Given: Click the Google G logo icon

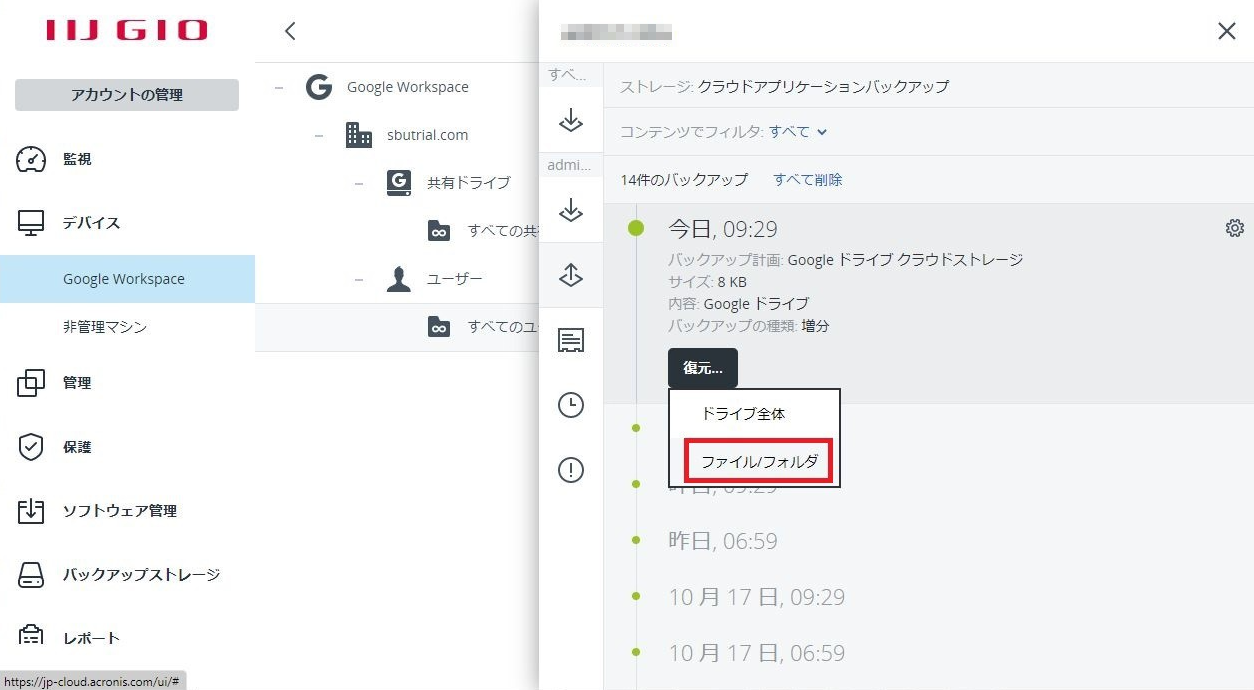Looking at the screenshot, I should tap(319, 87).
